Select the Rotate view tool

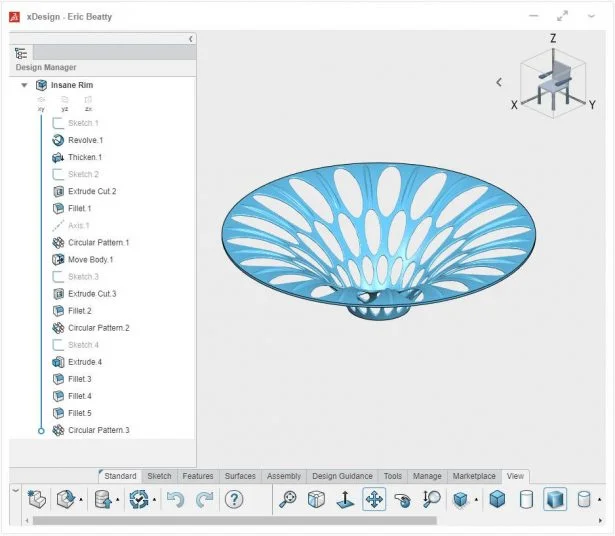click(403, 499)
